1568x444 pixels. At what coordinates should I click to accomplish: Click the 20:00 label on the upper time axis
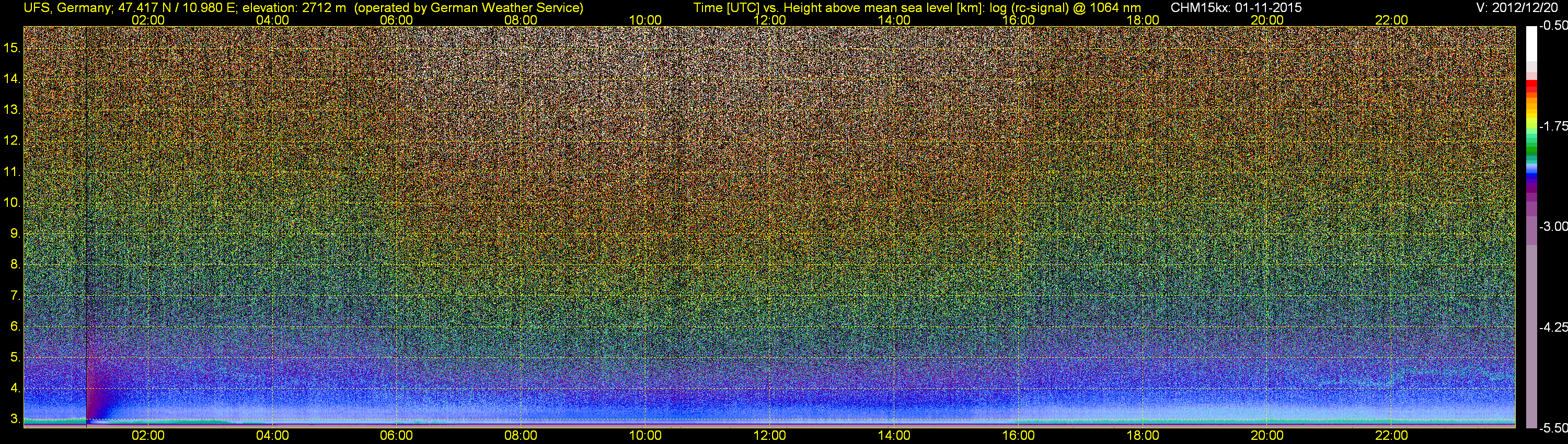[x=1267, y=20]
